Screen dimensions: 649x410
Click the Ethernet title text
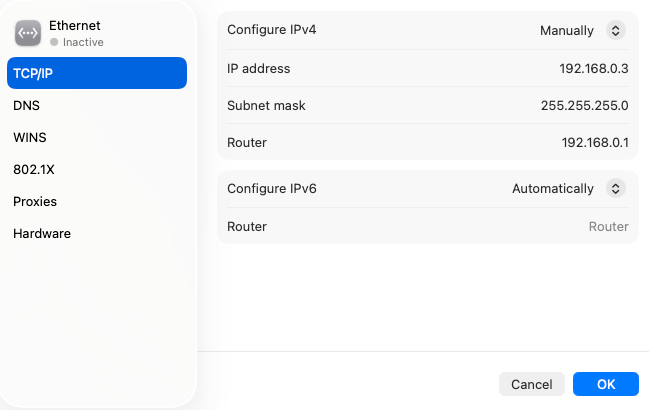click(x=75, y=25)
